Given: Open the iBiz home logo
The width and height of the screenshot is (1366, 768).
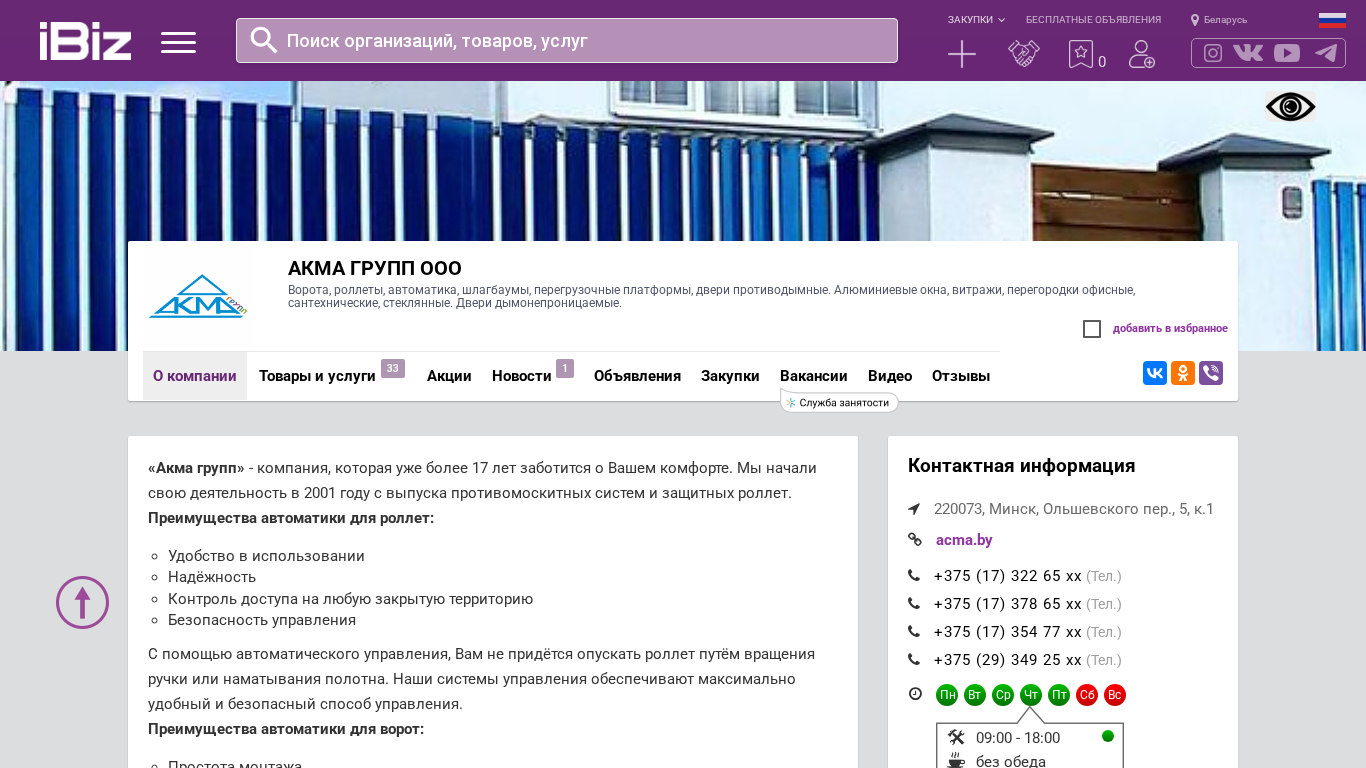Looking at the screenshot, I should [x=85, y=41].
